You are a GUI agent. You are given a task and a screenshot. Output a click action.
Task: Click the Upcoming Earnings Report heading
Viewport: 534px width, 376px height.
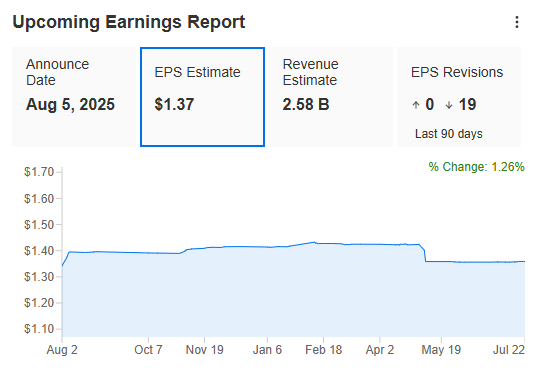point(129,23)
